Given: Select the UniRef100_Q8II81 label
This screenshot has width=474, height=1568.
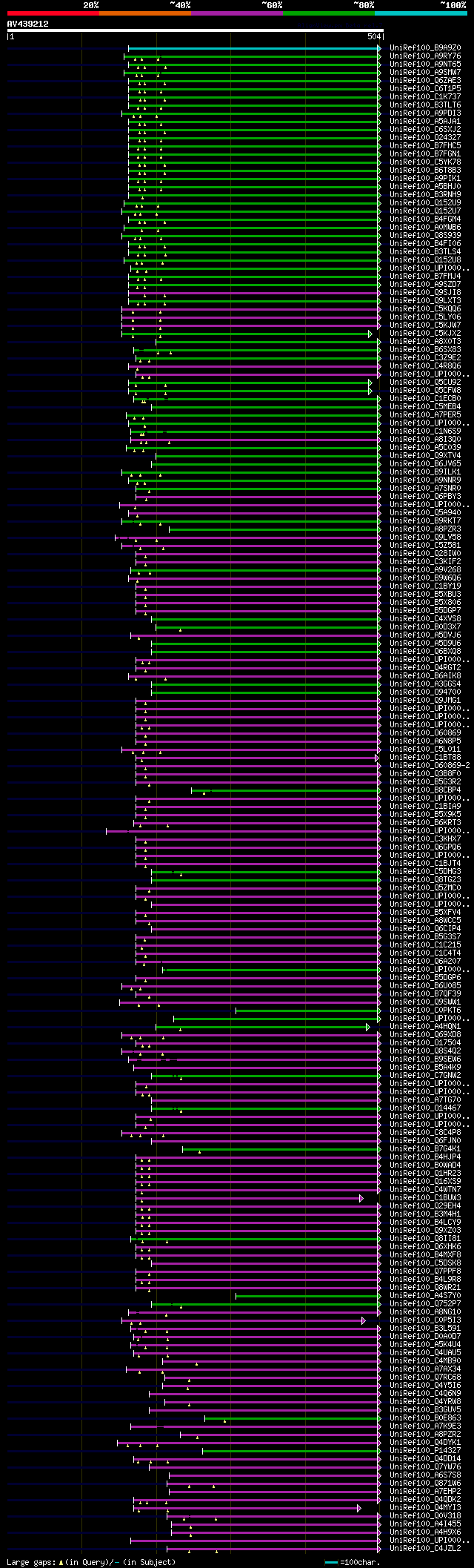Looking at the screenshot, I should pos(425,1239).
